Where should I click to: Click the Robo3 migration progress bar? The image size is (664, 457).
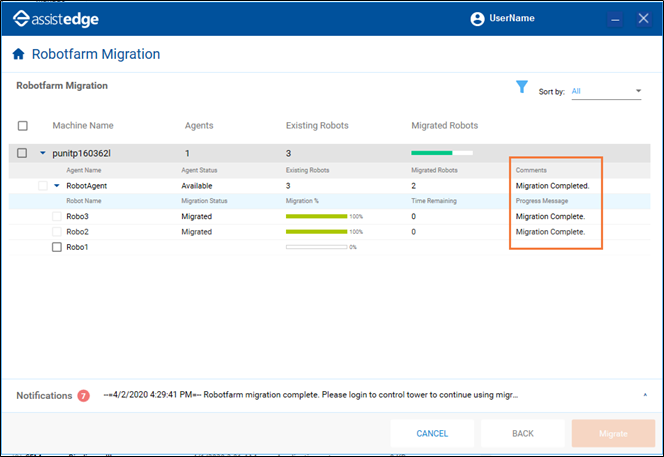[x=316, y=216]
